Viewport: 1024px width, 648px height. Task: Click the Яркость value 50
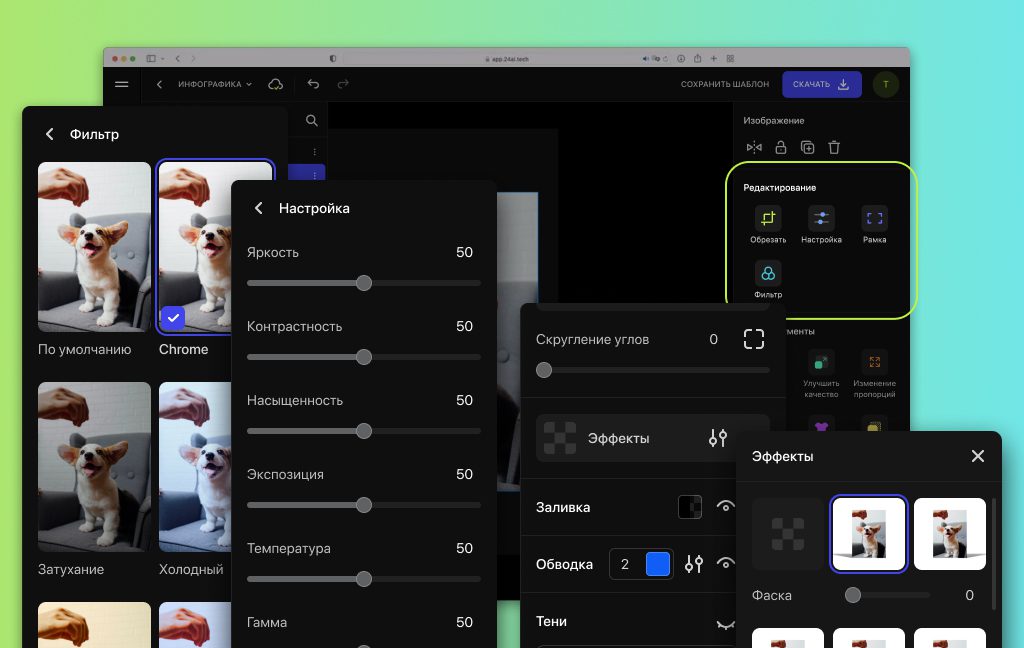464,252
